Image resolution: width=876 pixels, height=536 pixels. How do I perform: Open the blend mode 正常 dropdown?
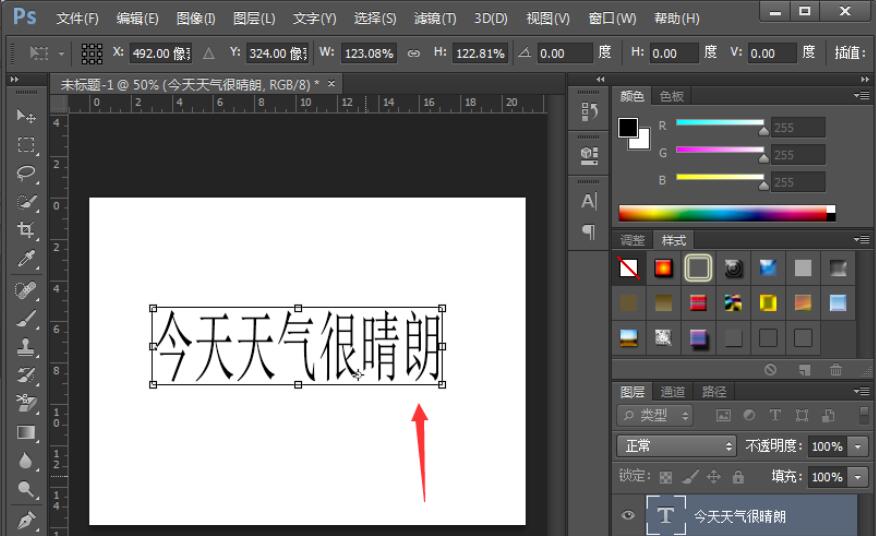pyautogui.click(x=677, y=446)
